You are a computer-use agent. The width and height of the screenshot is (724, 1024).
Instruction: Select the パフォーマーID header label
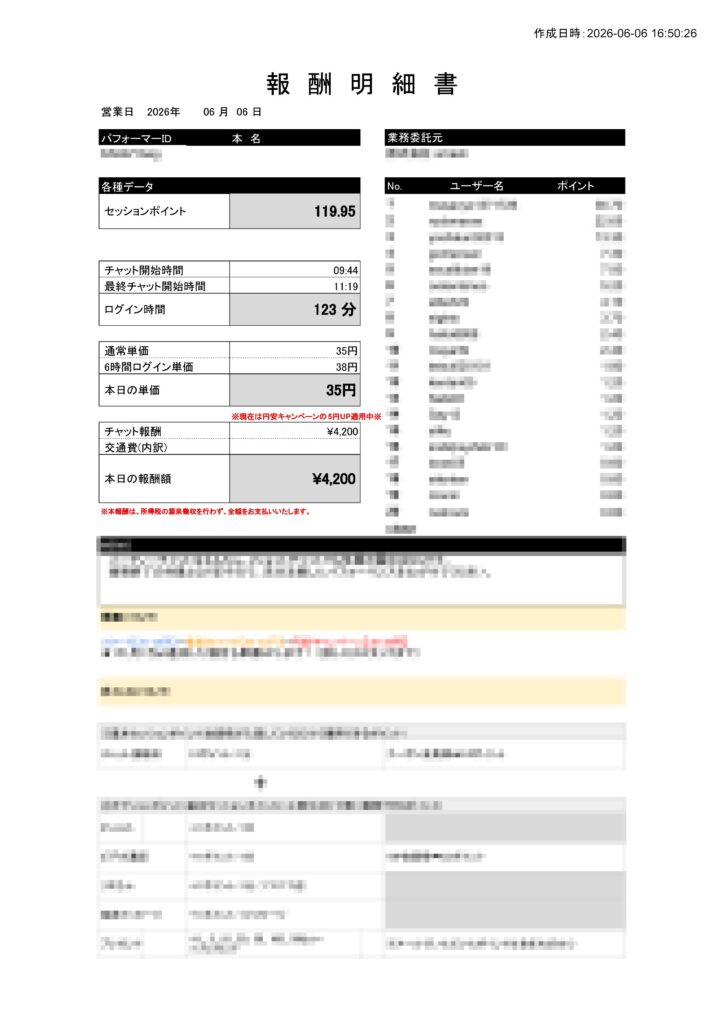click(x=136, y=138)
